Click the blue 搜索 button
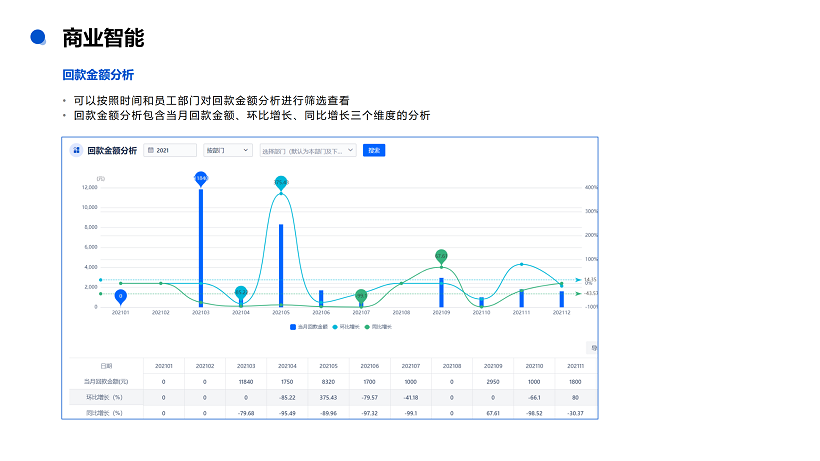This screenshot has height=461, width=820. pyautogui.click(x=374, y=151)
